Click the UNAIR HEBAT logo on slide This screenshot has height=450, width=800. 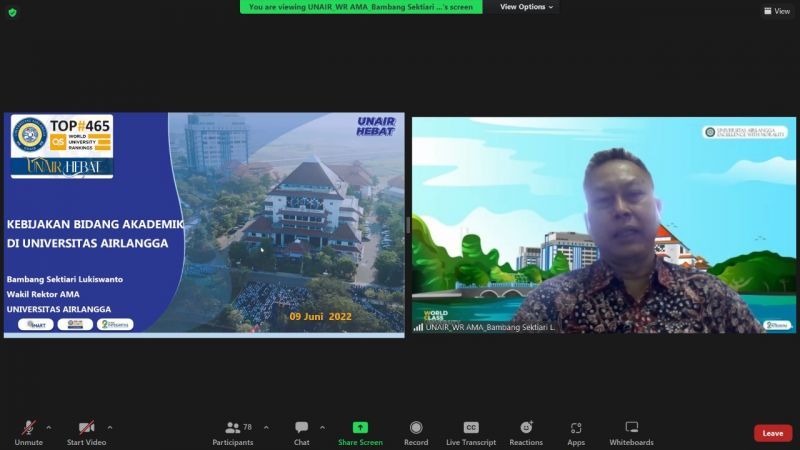[x=376, y=126]
